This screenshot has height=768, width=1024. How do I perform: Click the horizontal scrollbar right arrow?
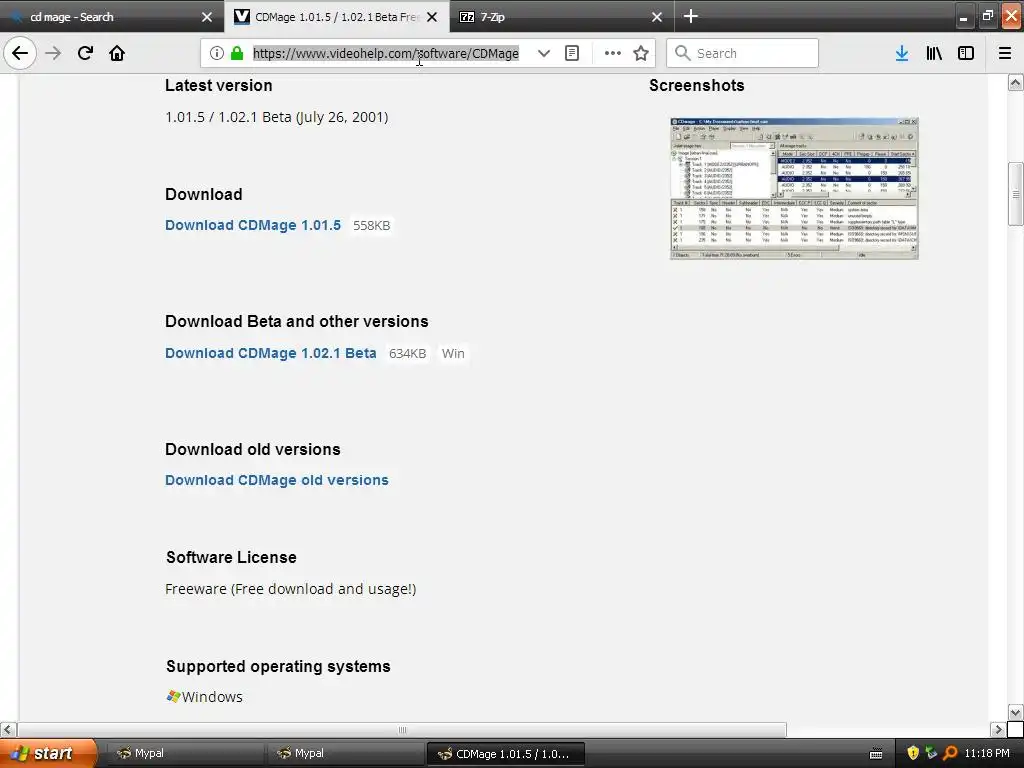(998, 729)
